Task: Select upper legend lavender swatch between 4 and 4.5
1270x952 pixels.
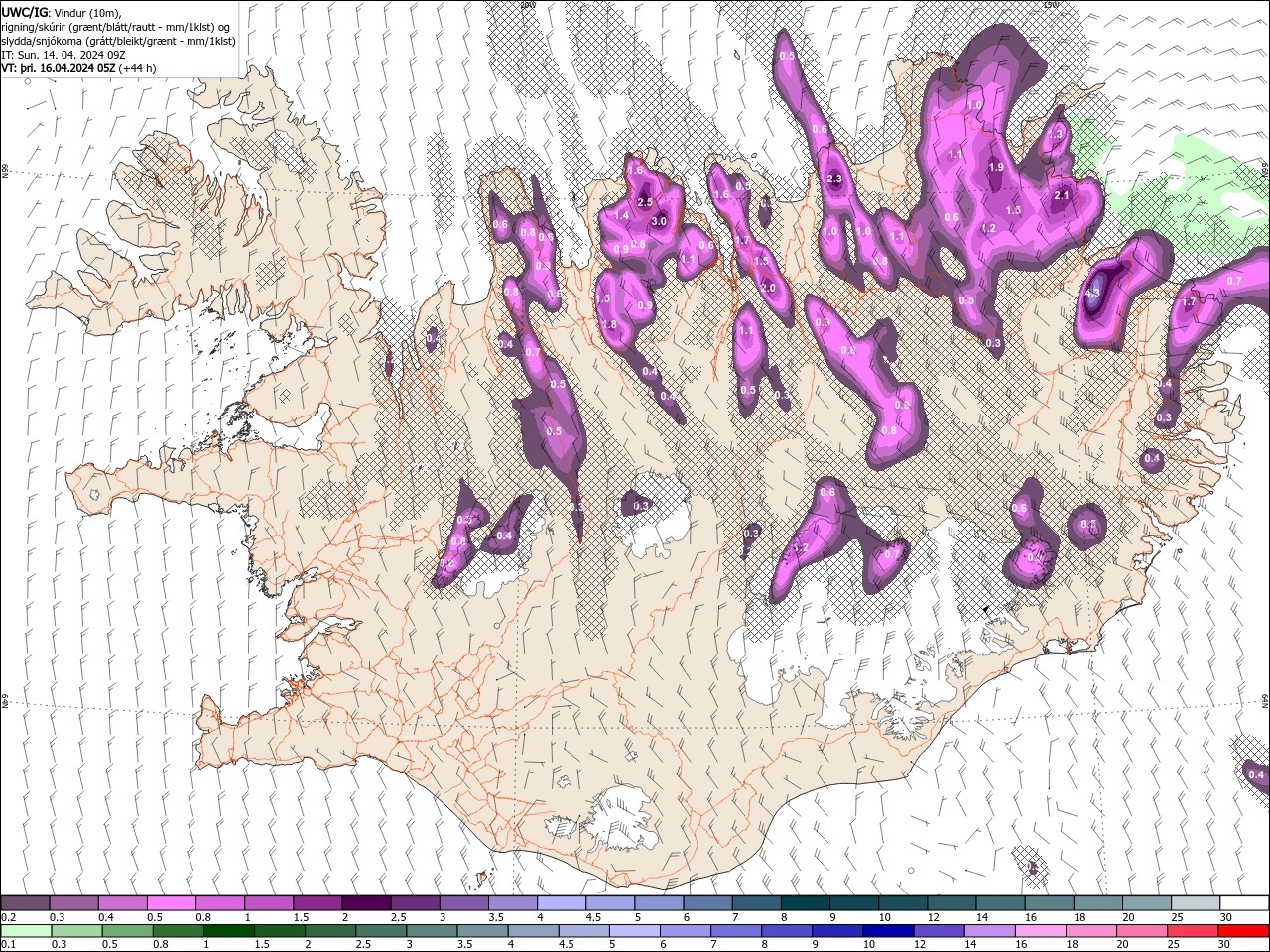Action: (x=562, y=903)
